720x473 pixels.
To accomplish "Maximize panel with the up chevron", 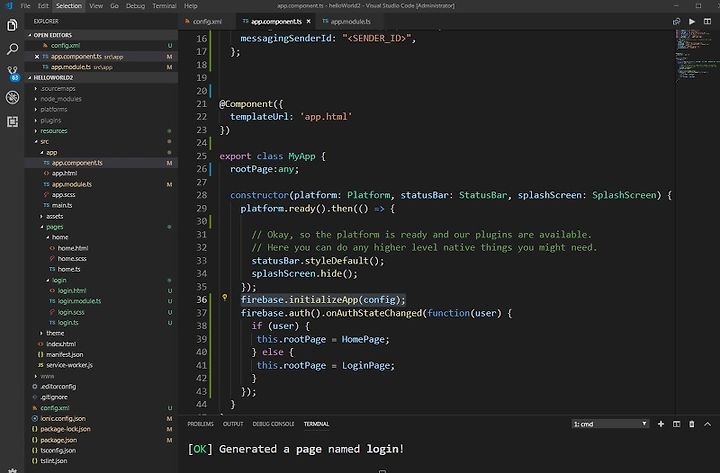I will point(708,424).
